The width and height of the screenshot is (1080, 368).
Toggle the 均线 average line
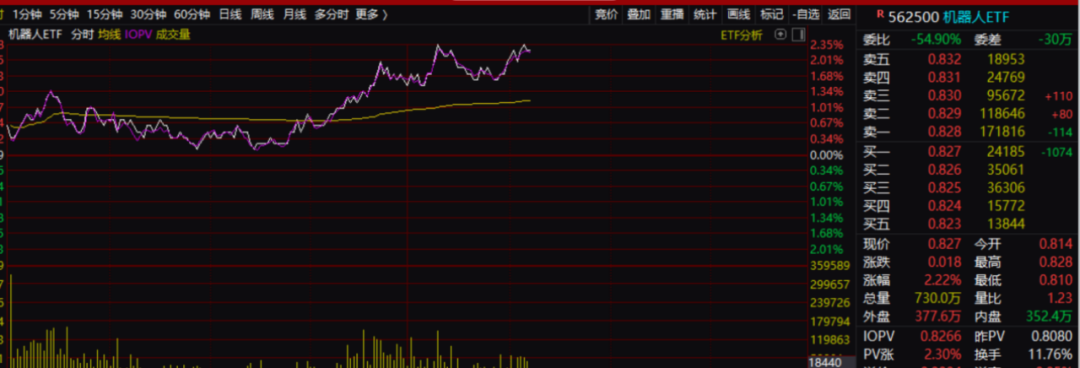(109, 34)
